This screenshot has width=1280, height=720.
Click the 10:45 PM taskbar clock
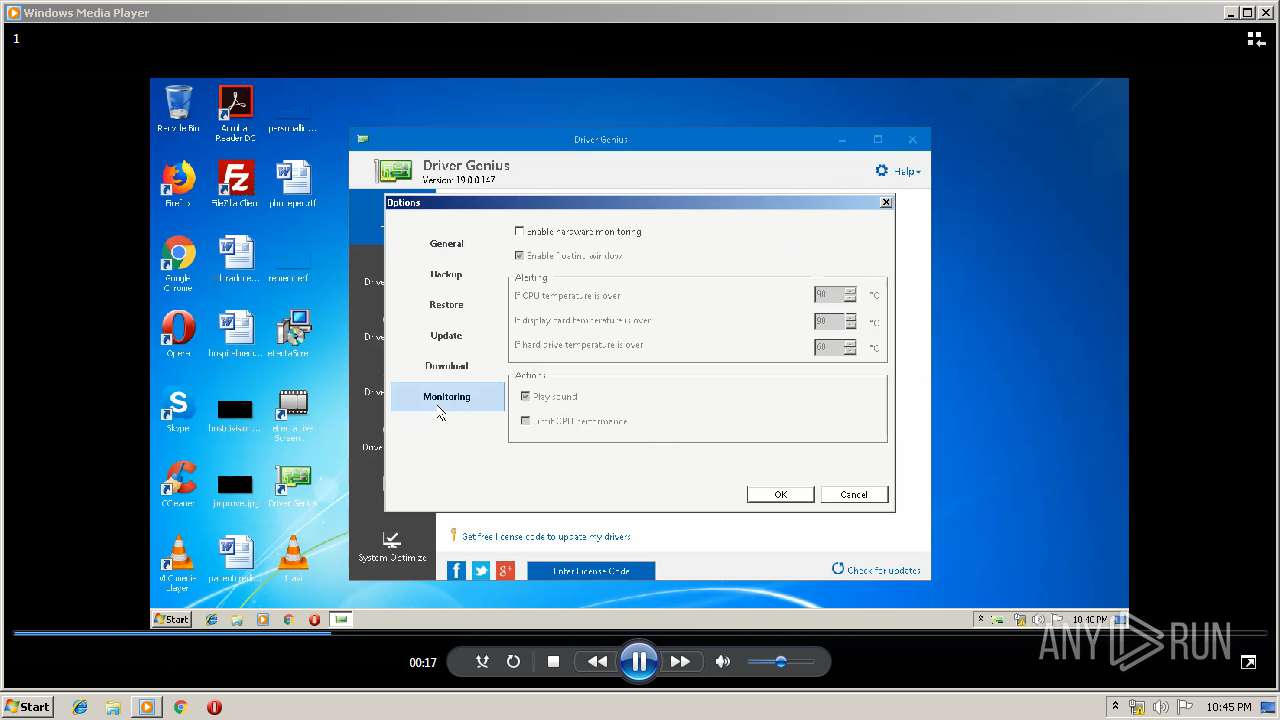click(x=1229, y=707)
